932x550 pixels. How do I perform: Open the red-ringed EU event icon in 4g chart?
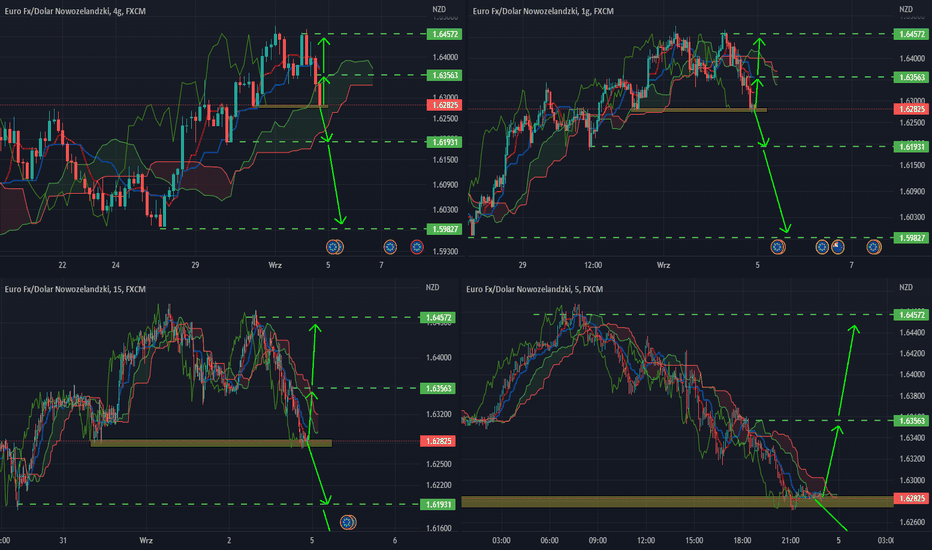coord(417,247)
